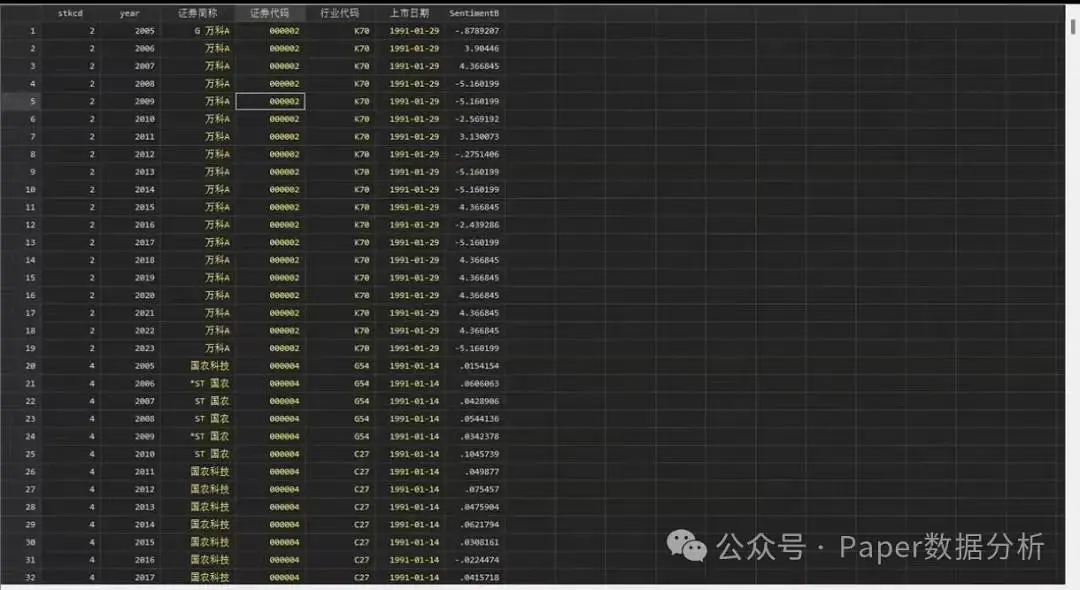Click the 国农科技 cell in row 32
The width and height of the screenshot is (1080, 590).
point(210,578)
